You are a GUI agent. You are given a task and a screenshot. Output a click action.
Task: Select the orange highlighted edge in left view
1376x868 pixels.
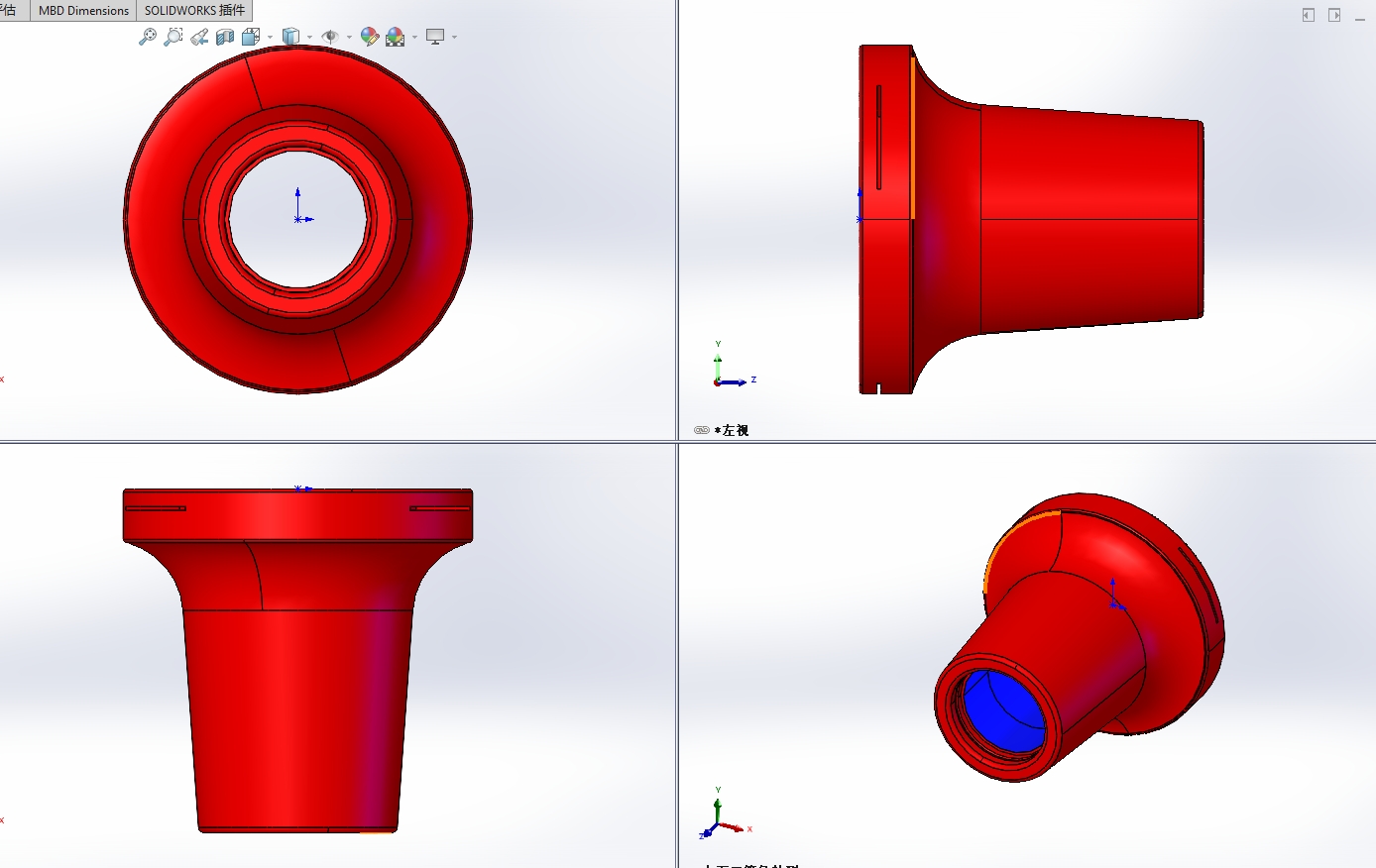[x=912, y=138]
